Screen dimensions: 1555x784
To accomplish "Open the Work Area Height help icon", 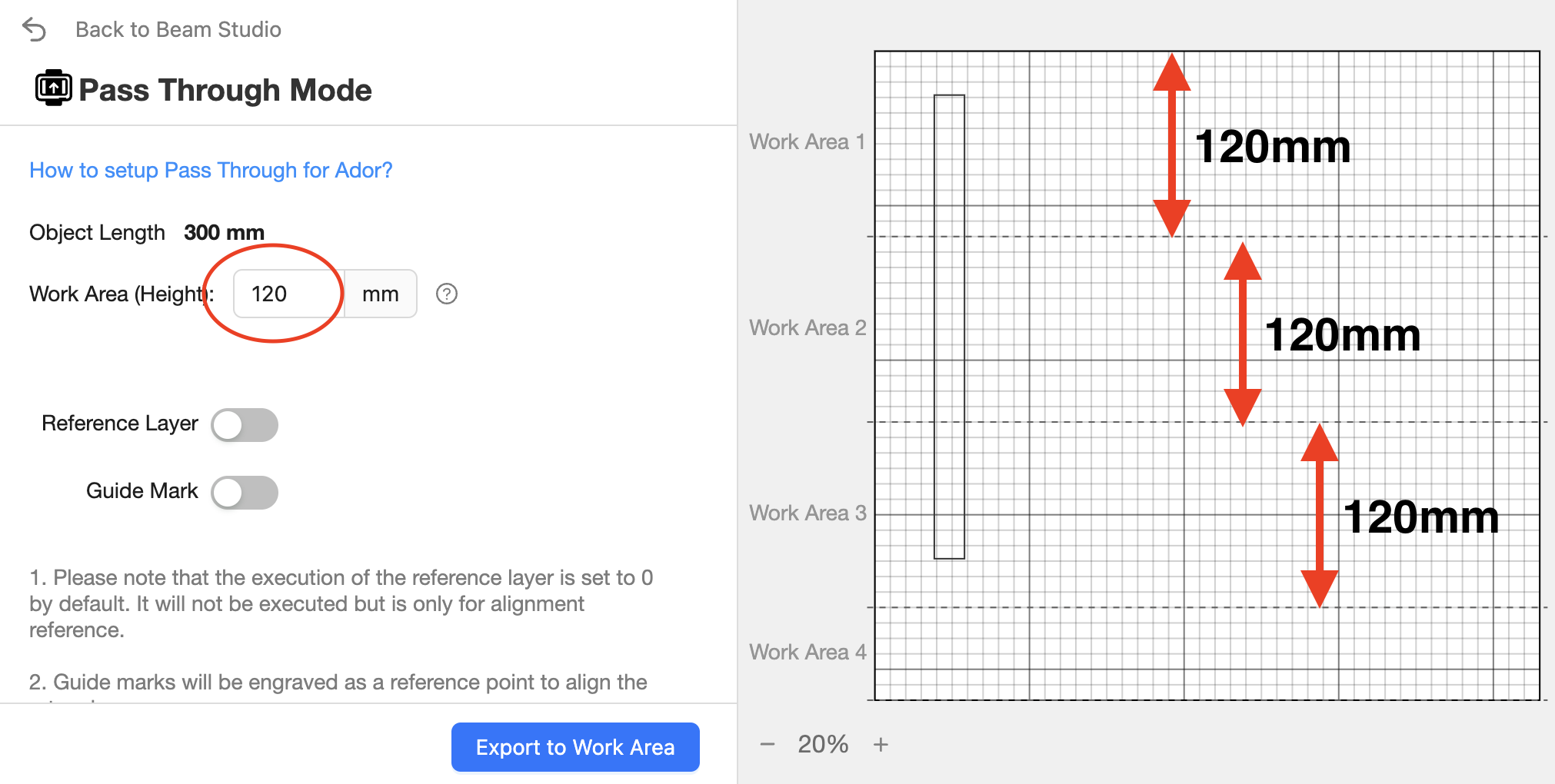I will click(447, 294).
